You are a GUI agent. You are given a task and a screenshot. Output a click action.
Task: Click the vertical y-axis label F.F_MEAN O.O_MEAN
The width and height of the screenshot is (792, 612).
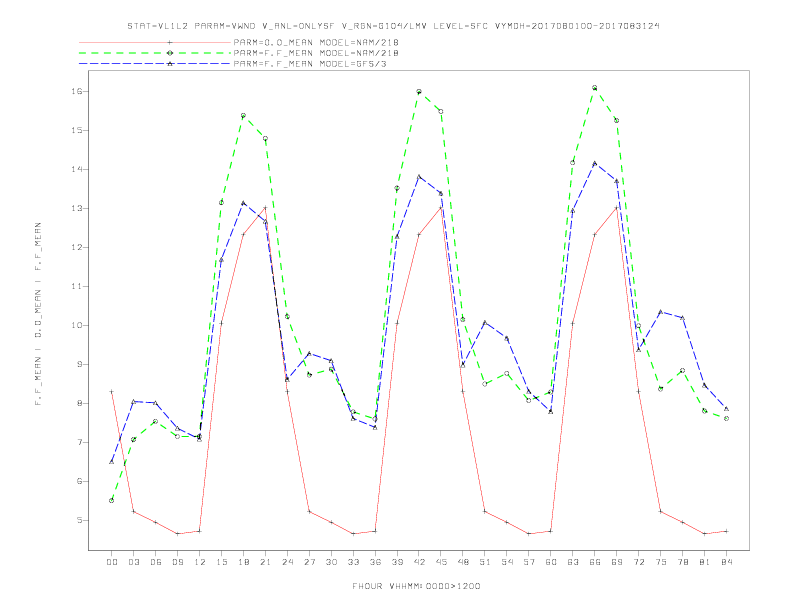point(38,314)
